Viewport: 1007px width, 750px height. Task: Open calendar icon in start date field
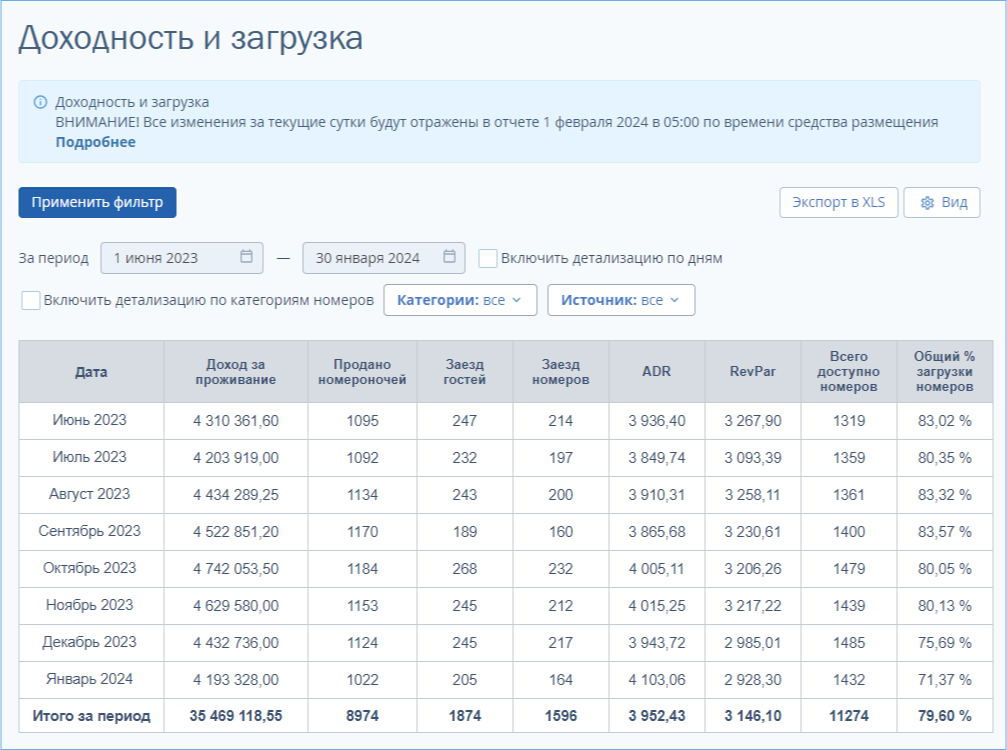point(246,256)
